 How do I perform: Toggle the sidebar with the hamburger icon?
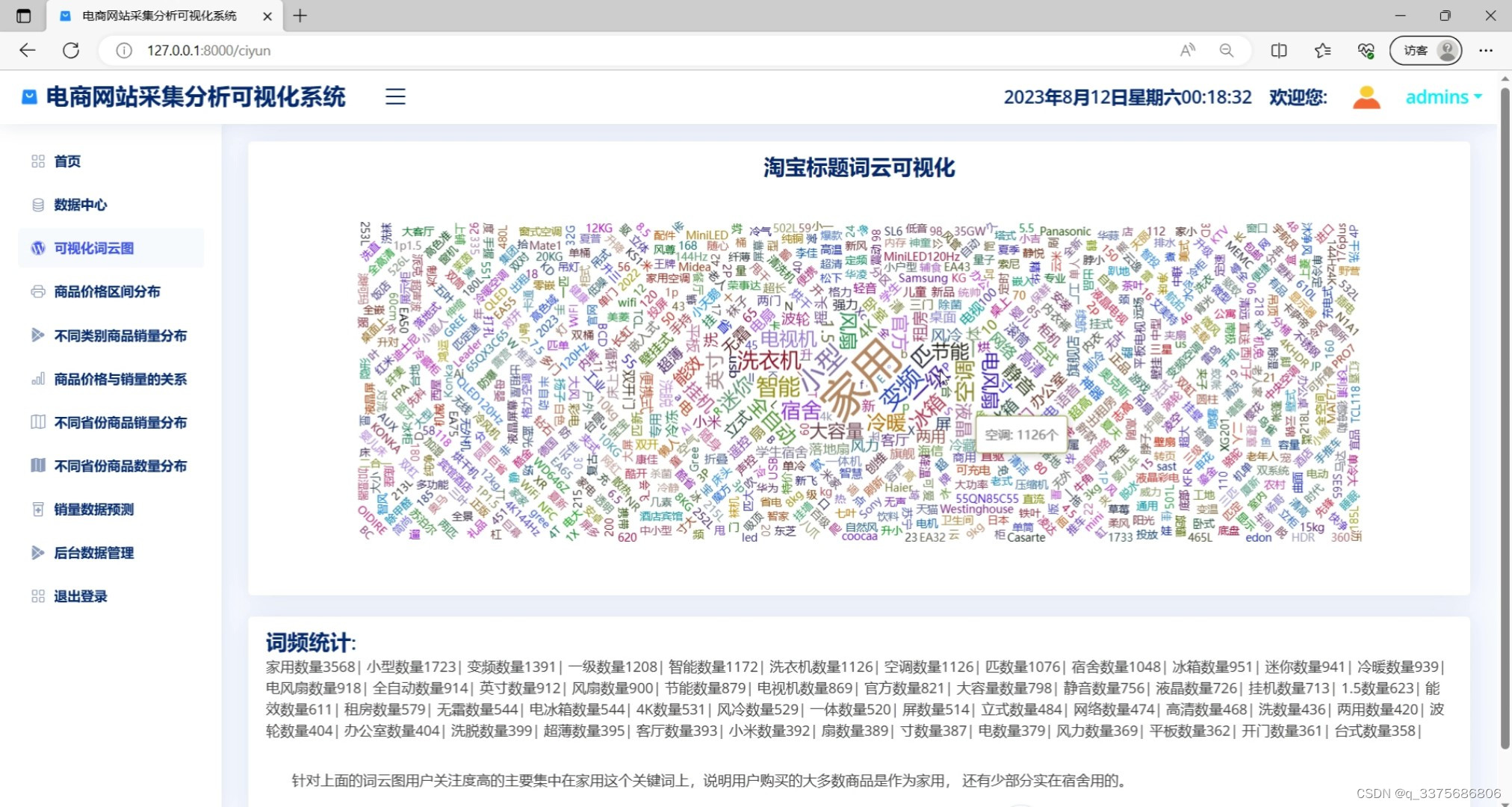pos(394,96)
